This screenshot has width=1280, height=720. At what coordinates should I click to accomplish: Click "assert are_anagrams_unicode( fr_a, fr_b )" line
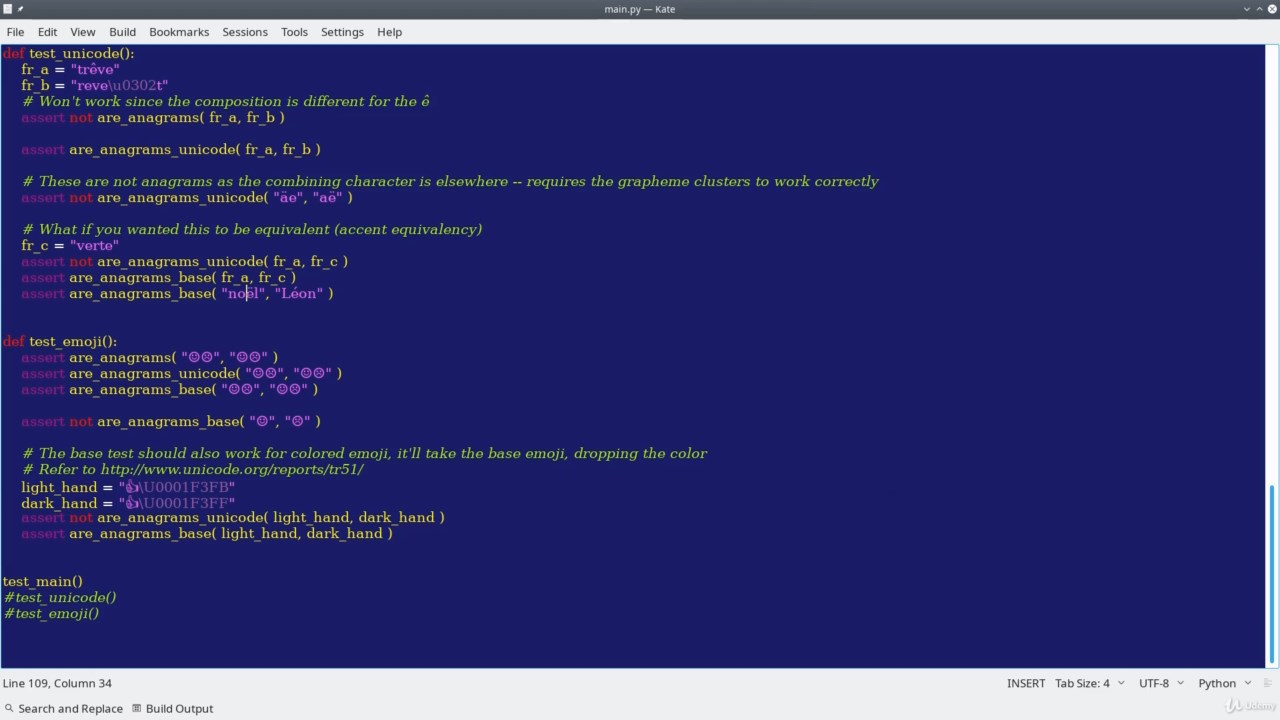click(171, 149)
